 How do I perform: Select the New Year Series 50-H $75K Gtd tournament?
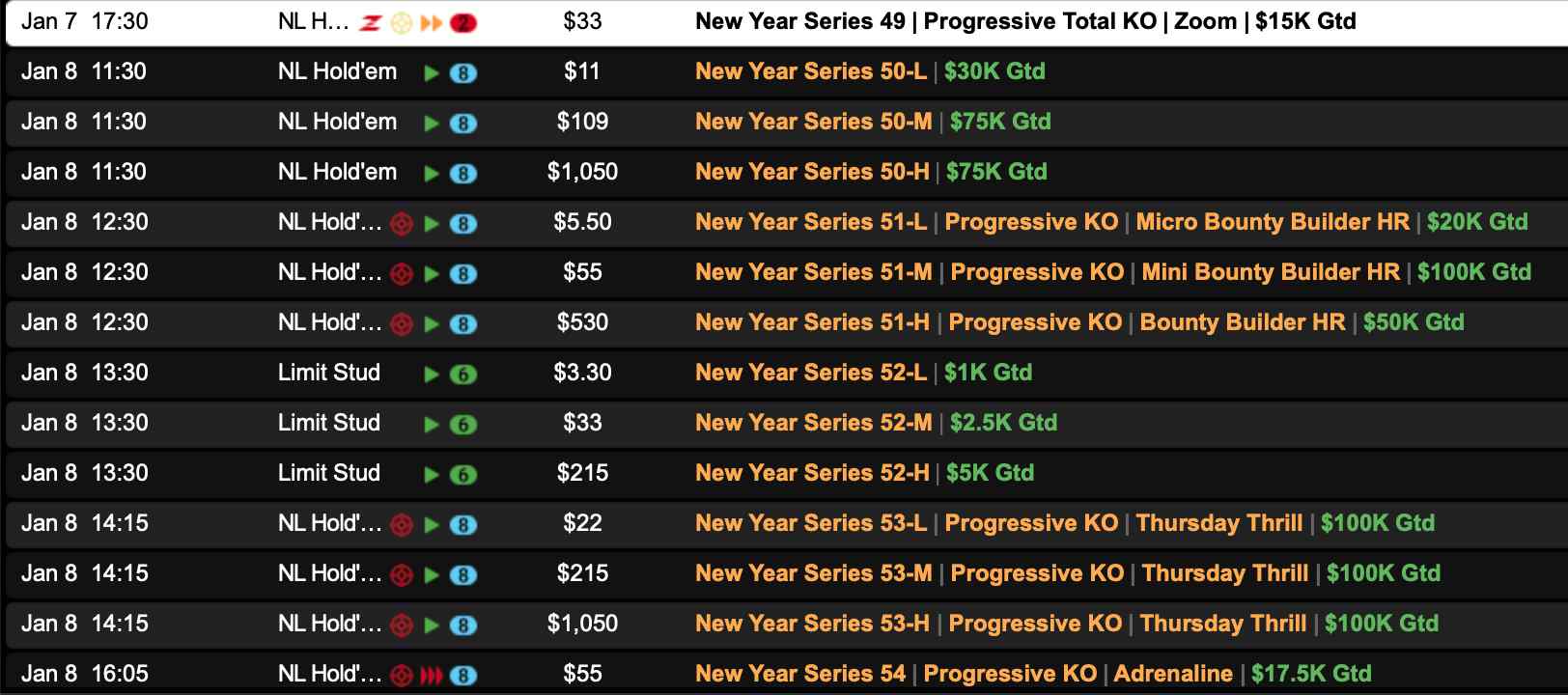(x=870, y=172)
